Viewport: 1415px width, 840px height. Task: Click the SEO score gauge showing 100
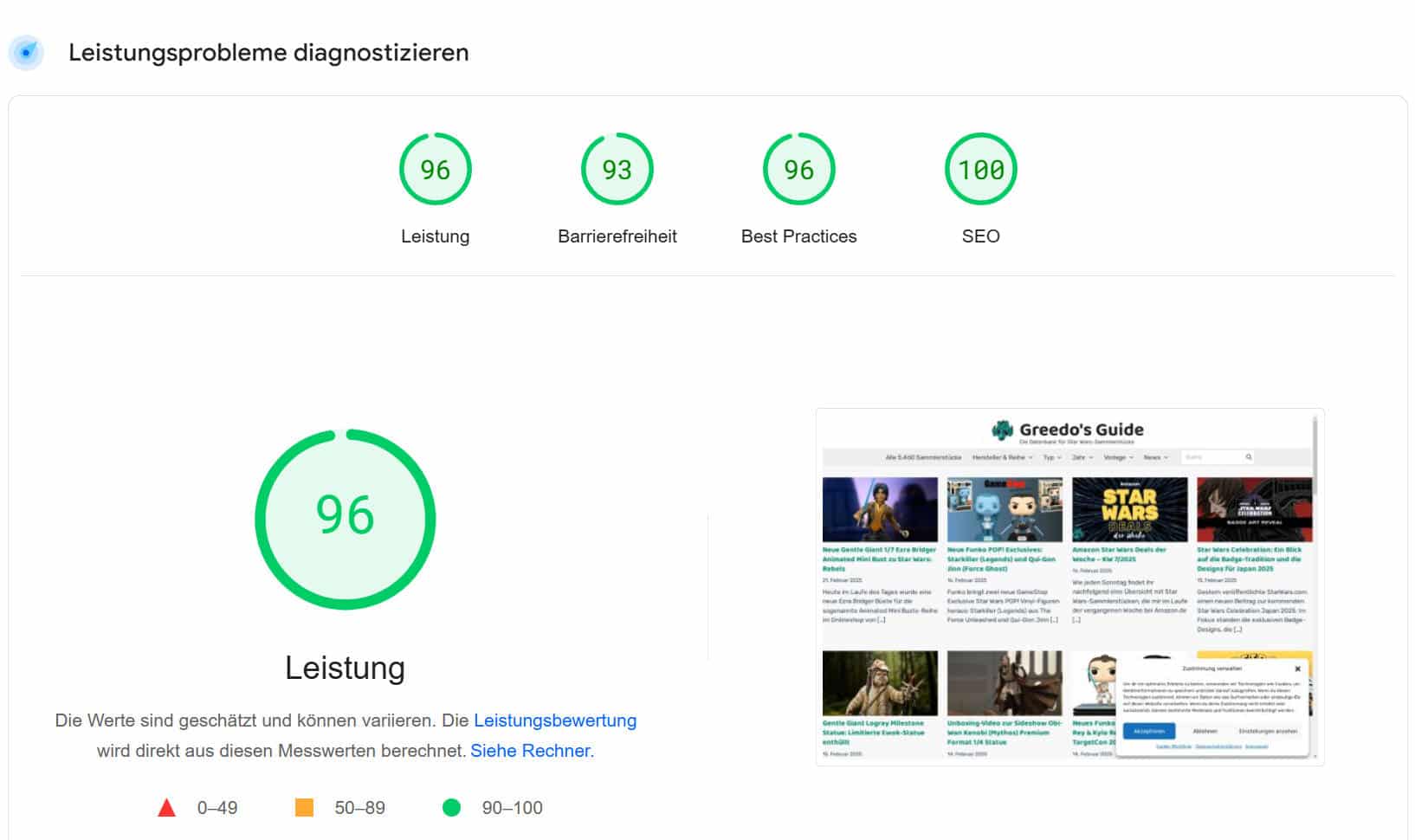point(980,170)
